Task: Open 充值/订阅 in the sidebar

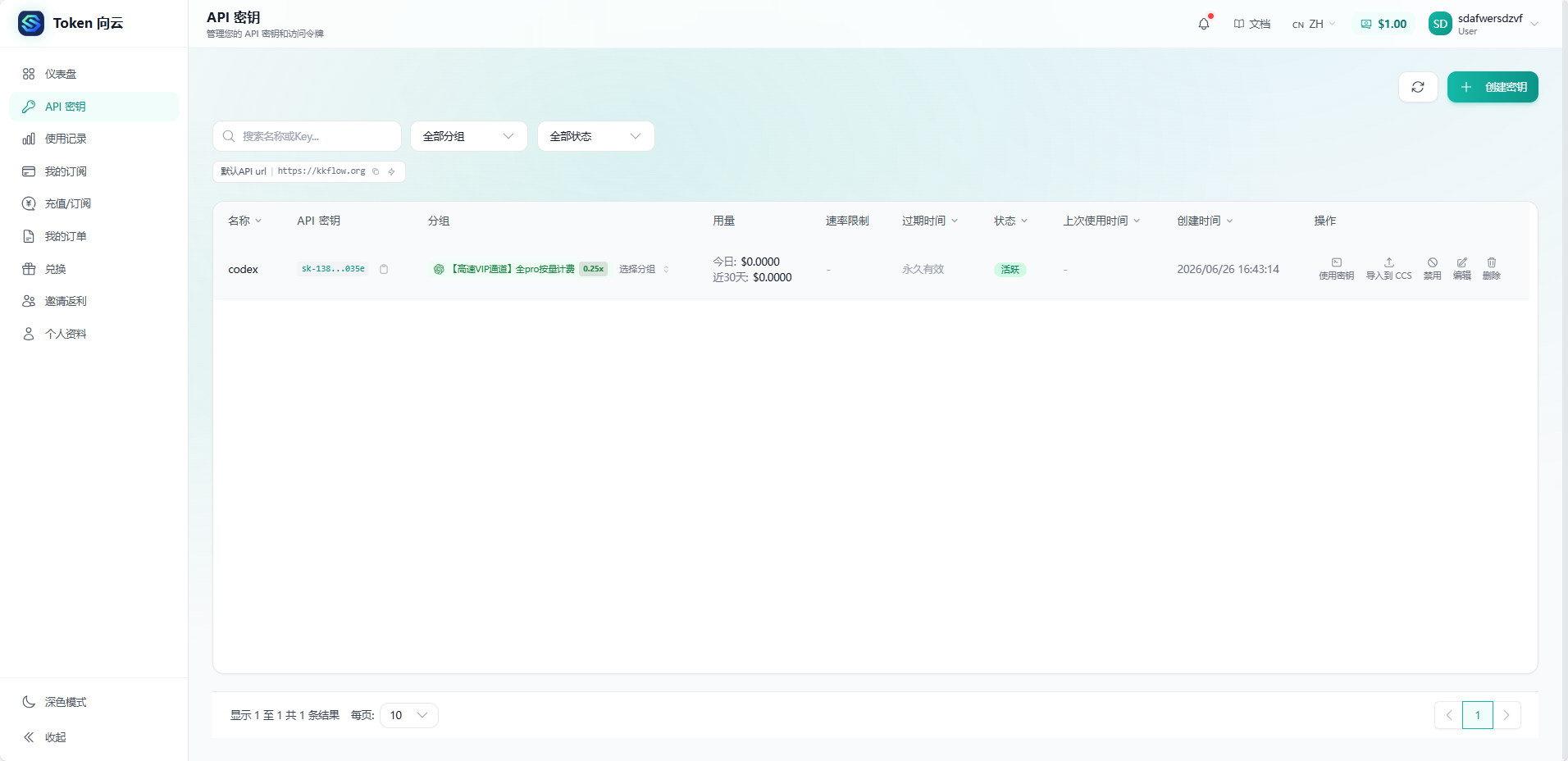Action: click(94, 203)
